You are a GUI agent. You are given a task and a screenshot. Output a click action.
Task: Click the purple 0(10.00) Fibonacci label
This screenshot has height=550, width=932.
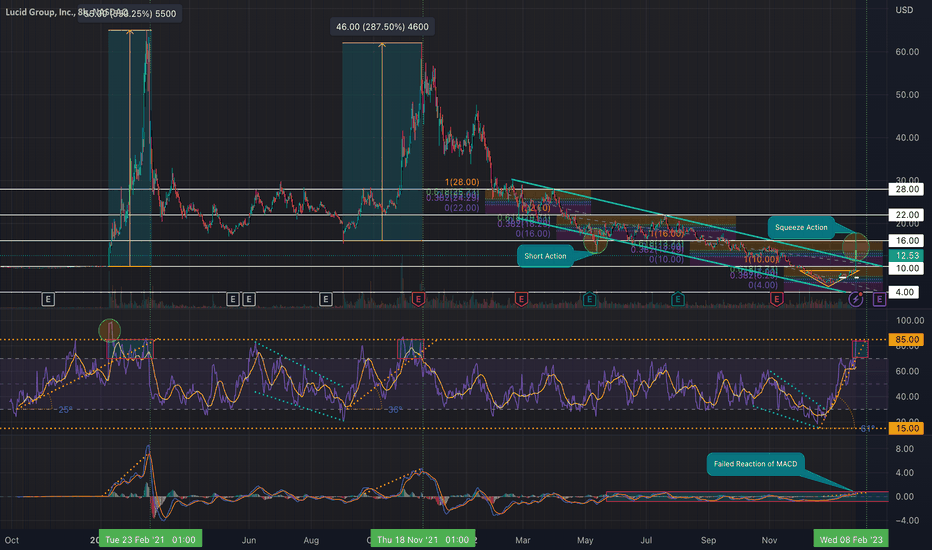pos(666,259)
